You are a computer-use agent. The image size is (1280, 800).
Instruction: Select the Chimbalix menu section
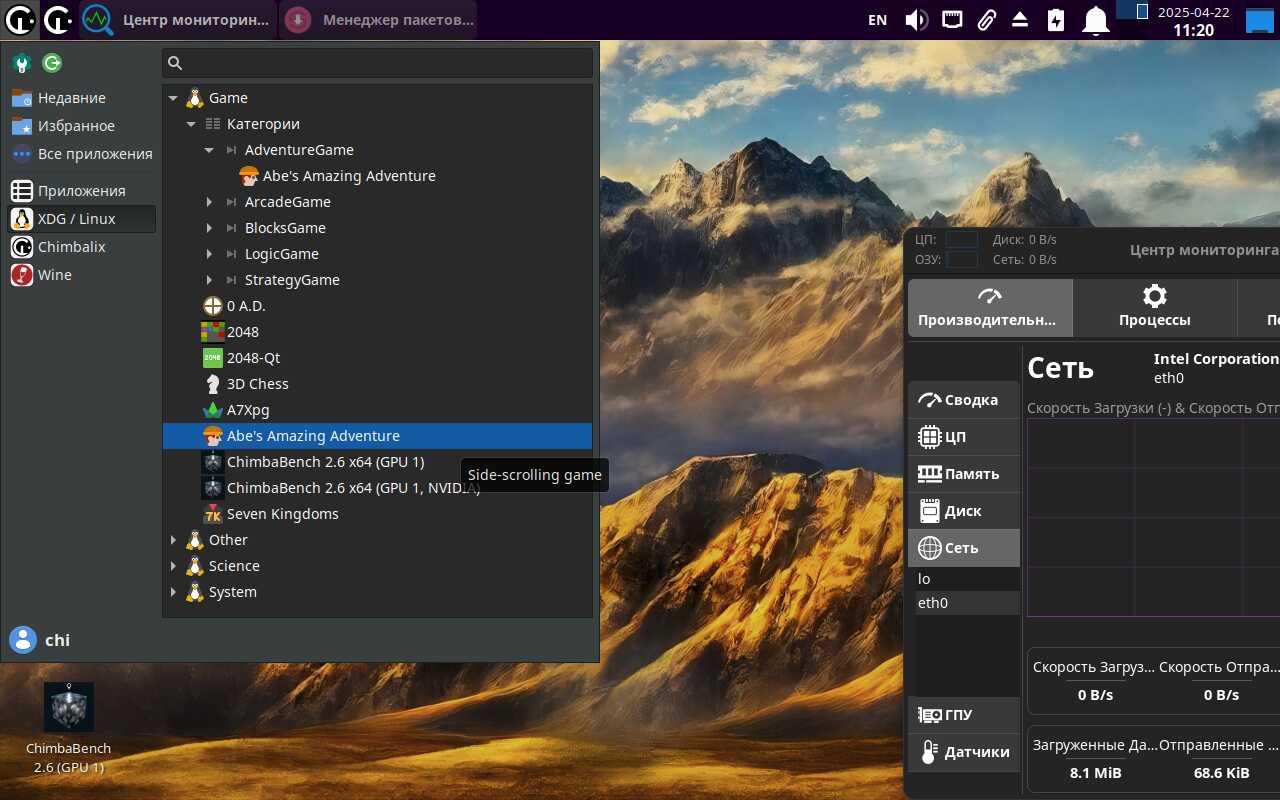(82, 247)
